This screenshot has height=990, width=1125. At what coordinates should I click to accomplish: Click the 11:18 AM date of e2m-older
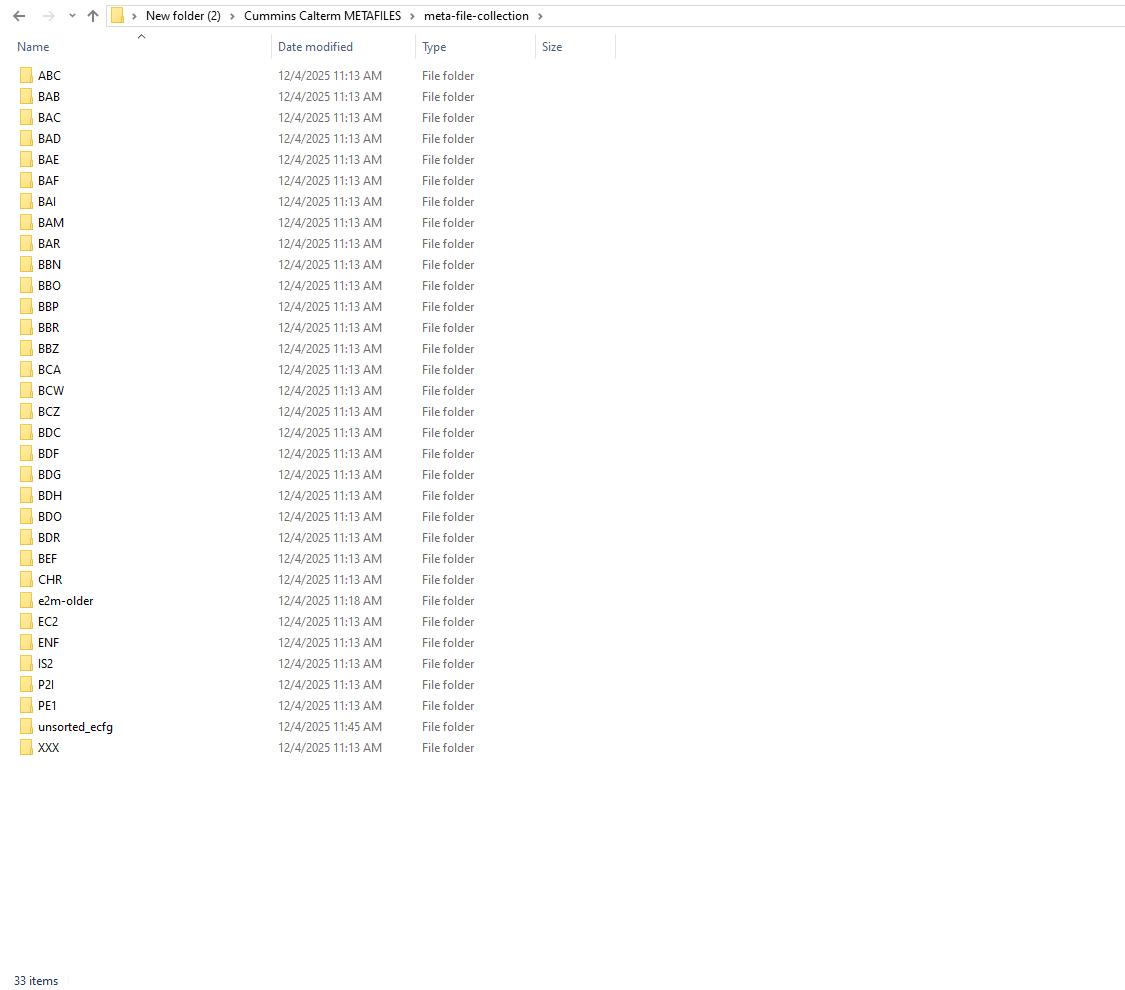[329, 600]
